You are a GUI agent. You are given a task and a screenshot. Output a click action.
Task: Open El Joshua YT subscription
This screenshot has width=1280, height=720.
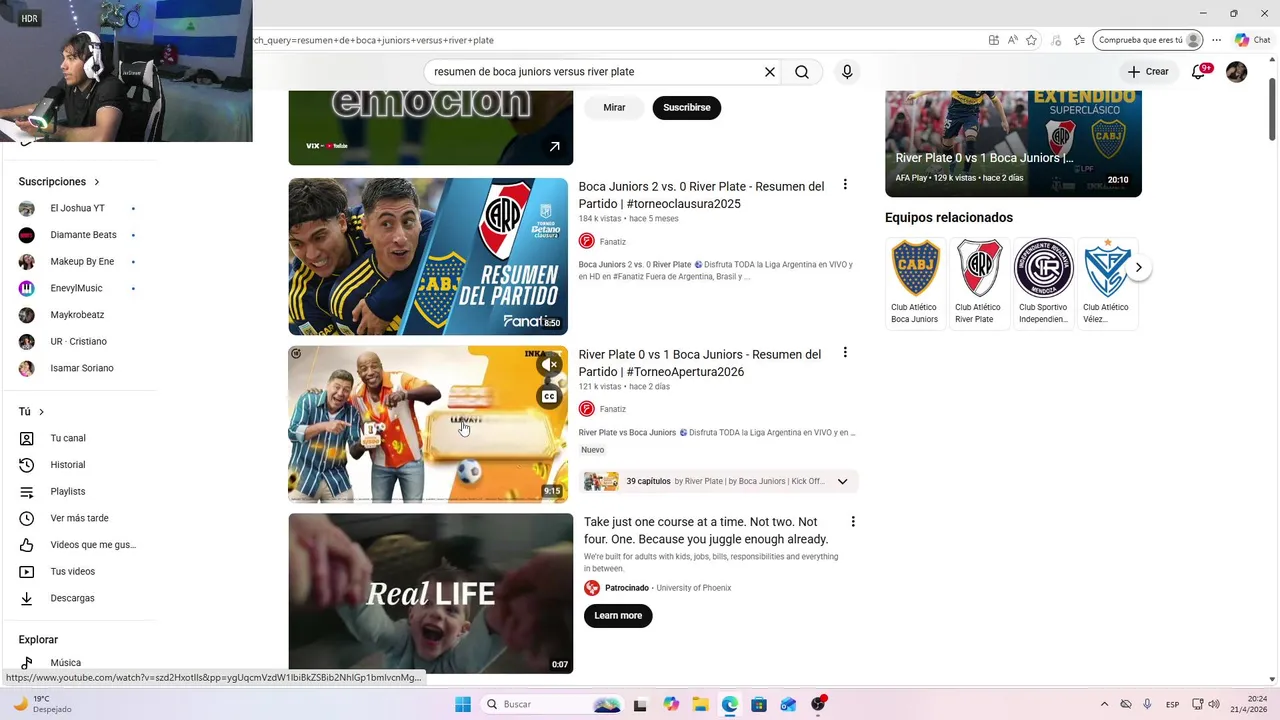pos(78,208)
